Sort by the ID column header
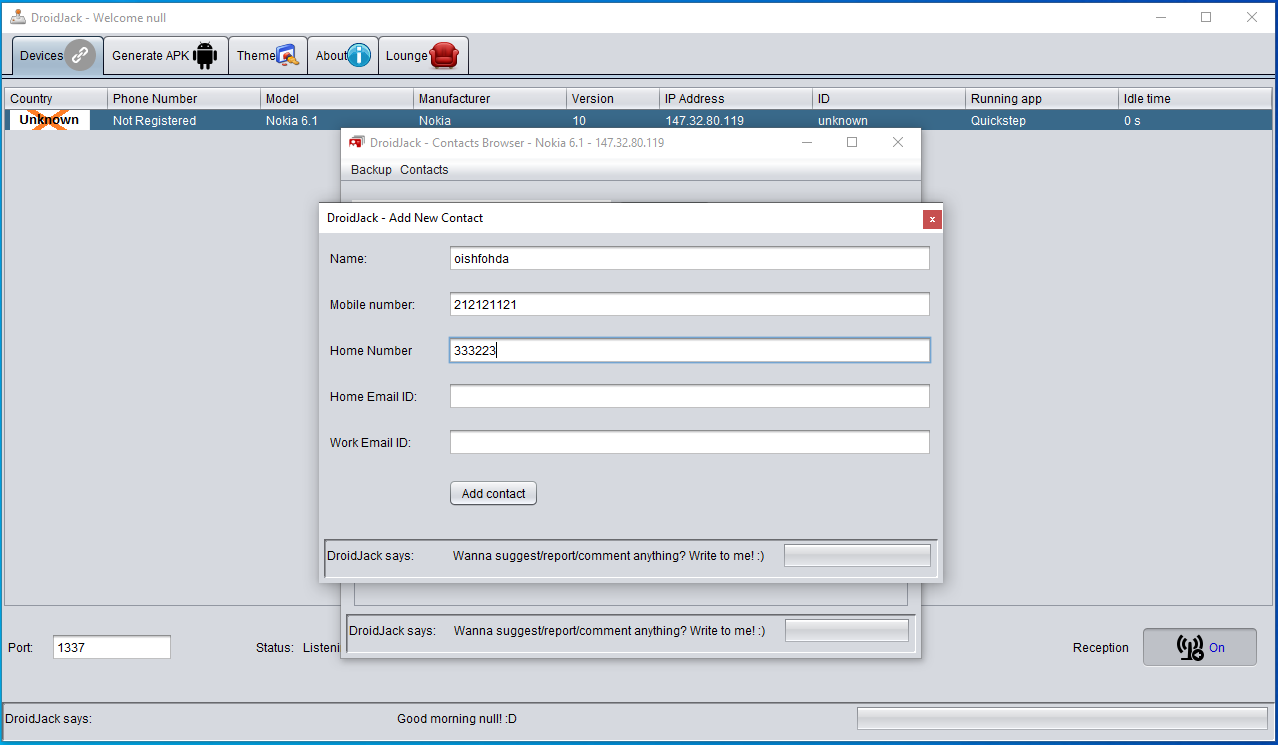 [x=890, y=99]
